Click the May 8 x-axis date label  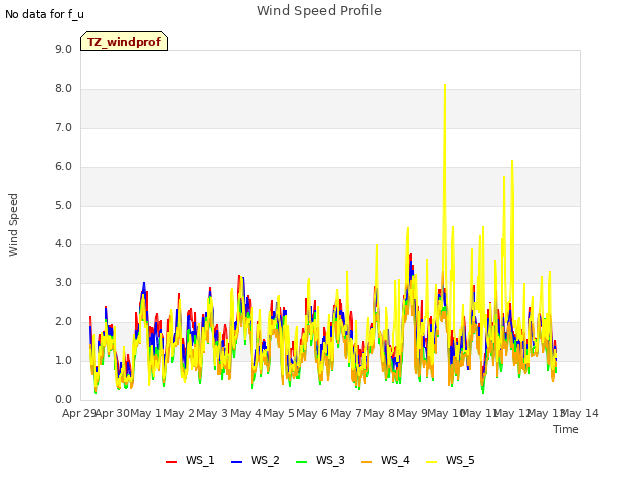(379, 413)
